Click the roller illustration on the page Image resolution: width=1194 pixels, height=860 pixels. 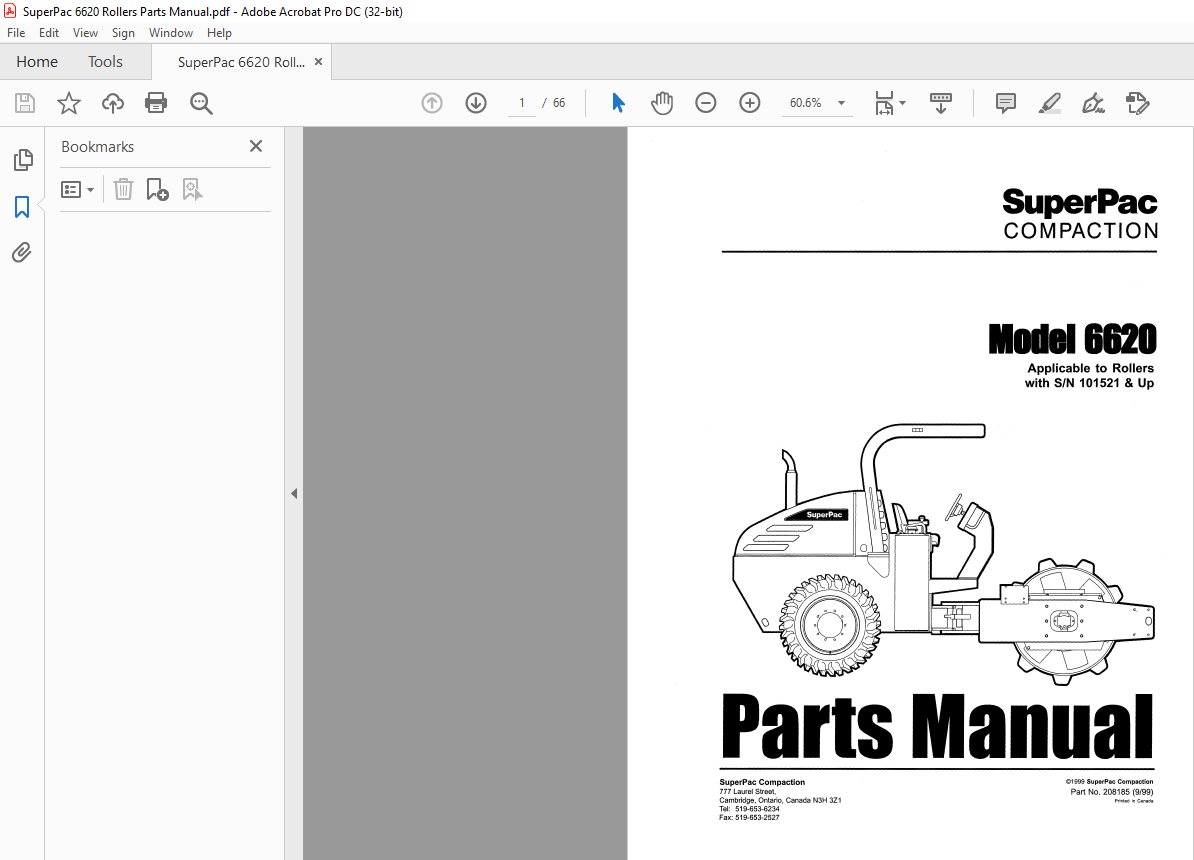tap(943, 555)
